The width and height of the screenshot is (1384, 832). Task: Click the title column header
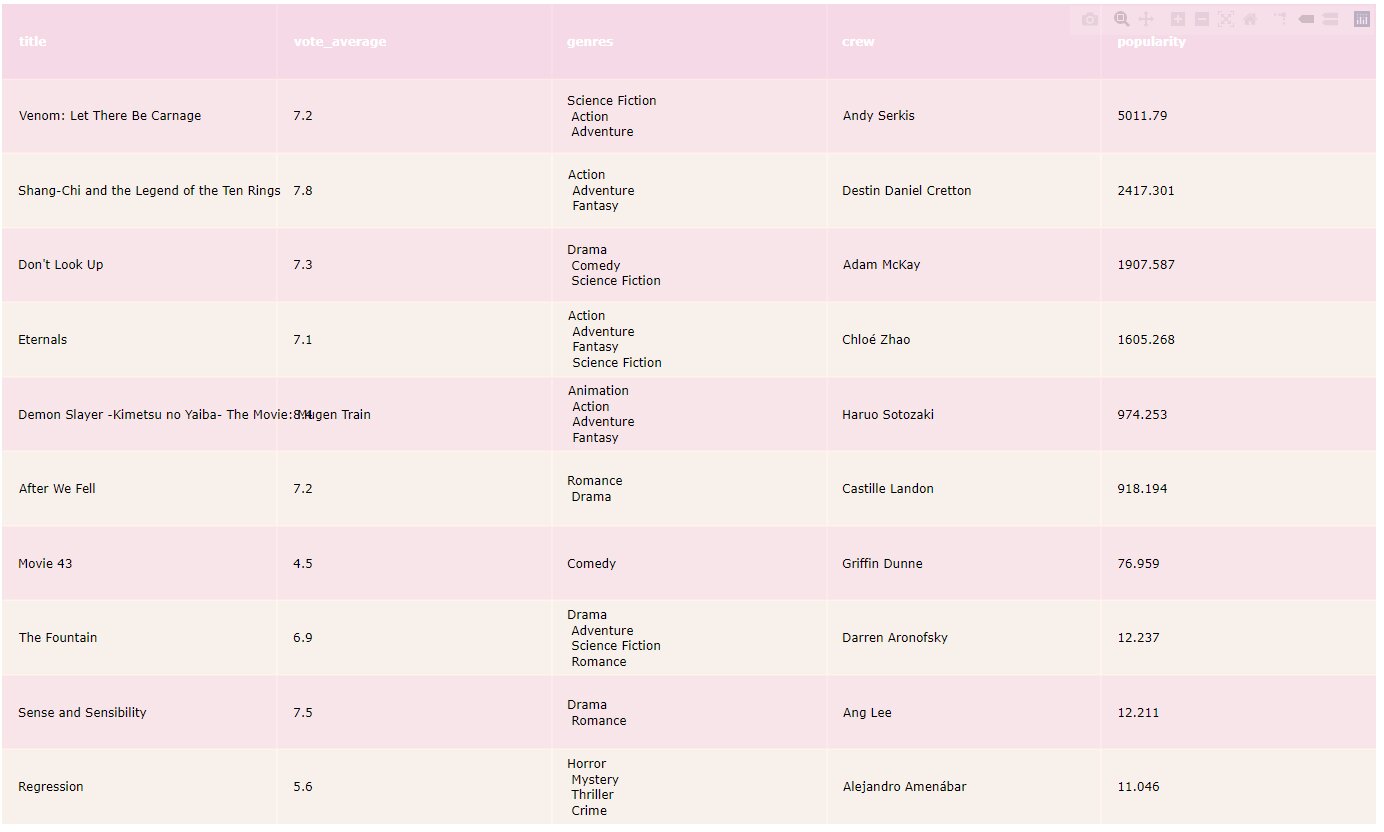pos(33,42)
